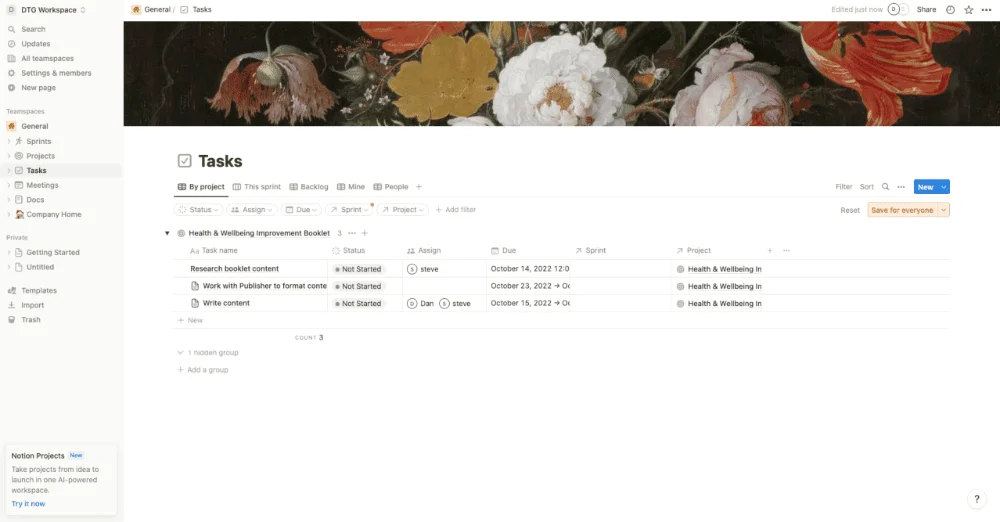Click the Filter button

pyautogui.click(x=844, y=187)
